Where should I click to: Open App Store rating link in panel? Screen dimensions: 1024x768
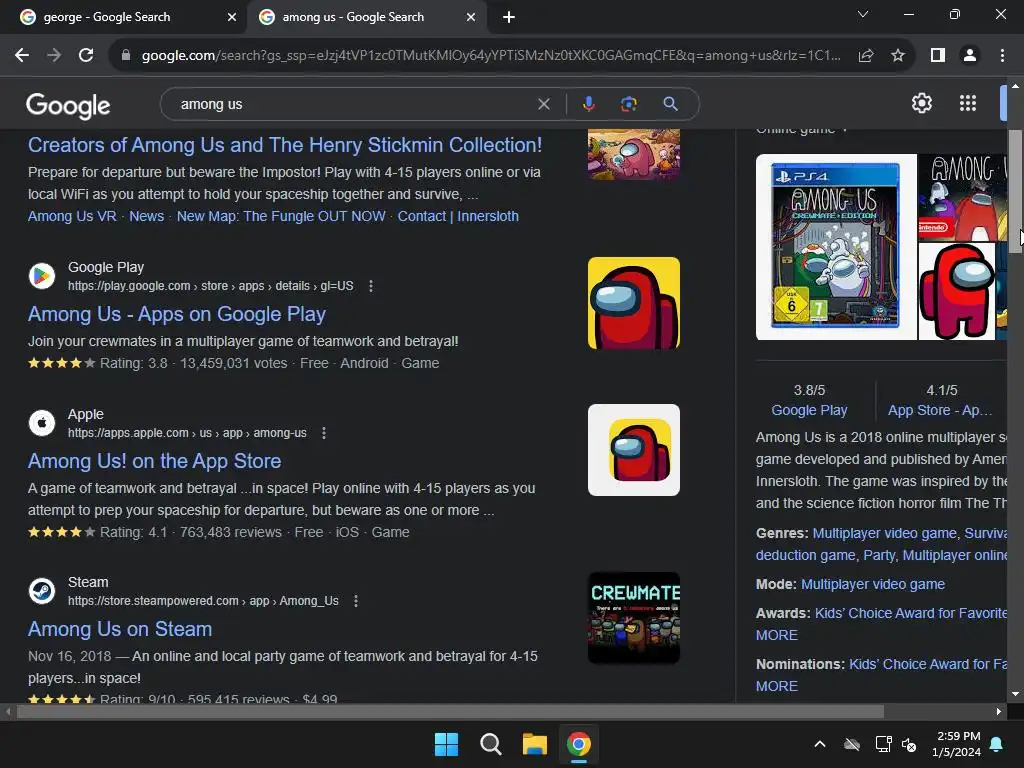pos(940,410)
